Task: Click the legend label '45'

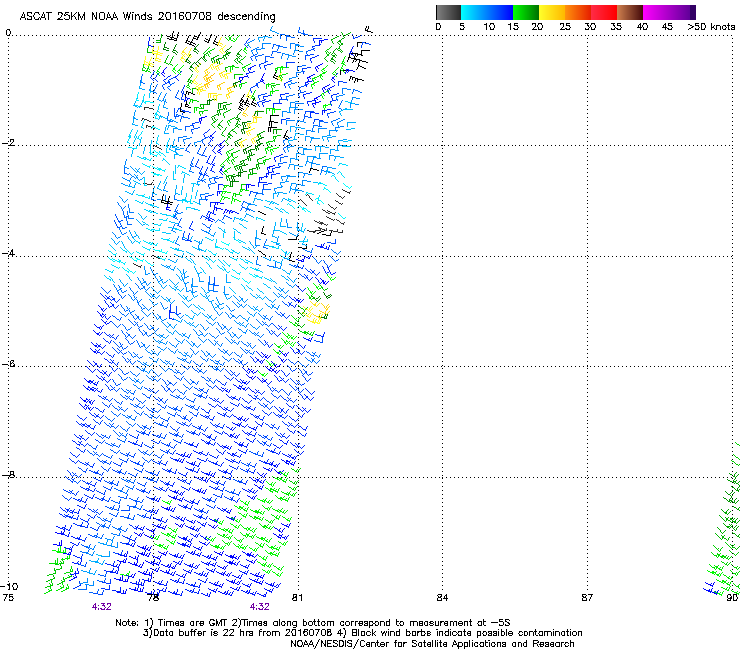Action: pos(667,27)
